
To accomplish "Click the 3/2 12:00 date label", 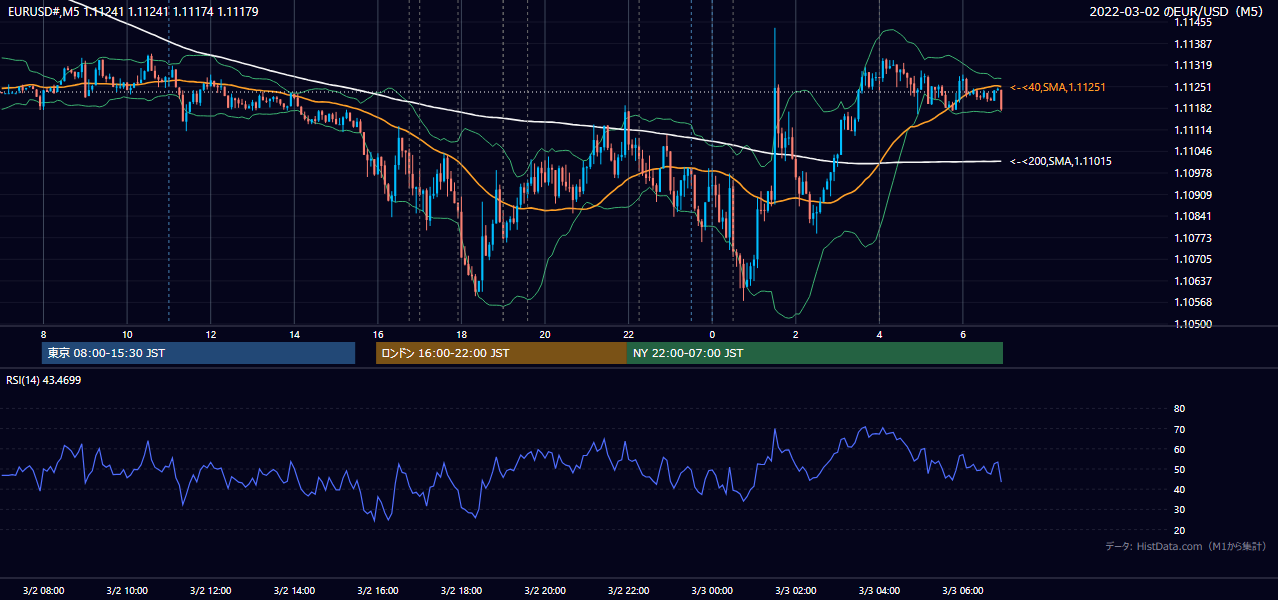I will pos(210,590).
